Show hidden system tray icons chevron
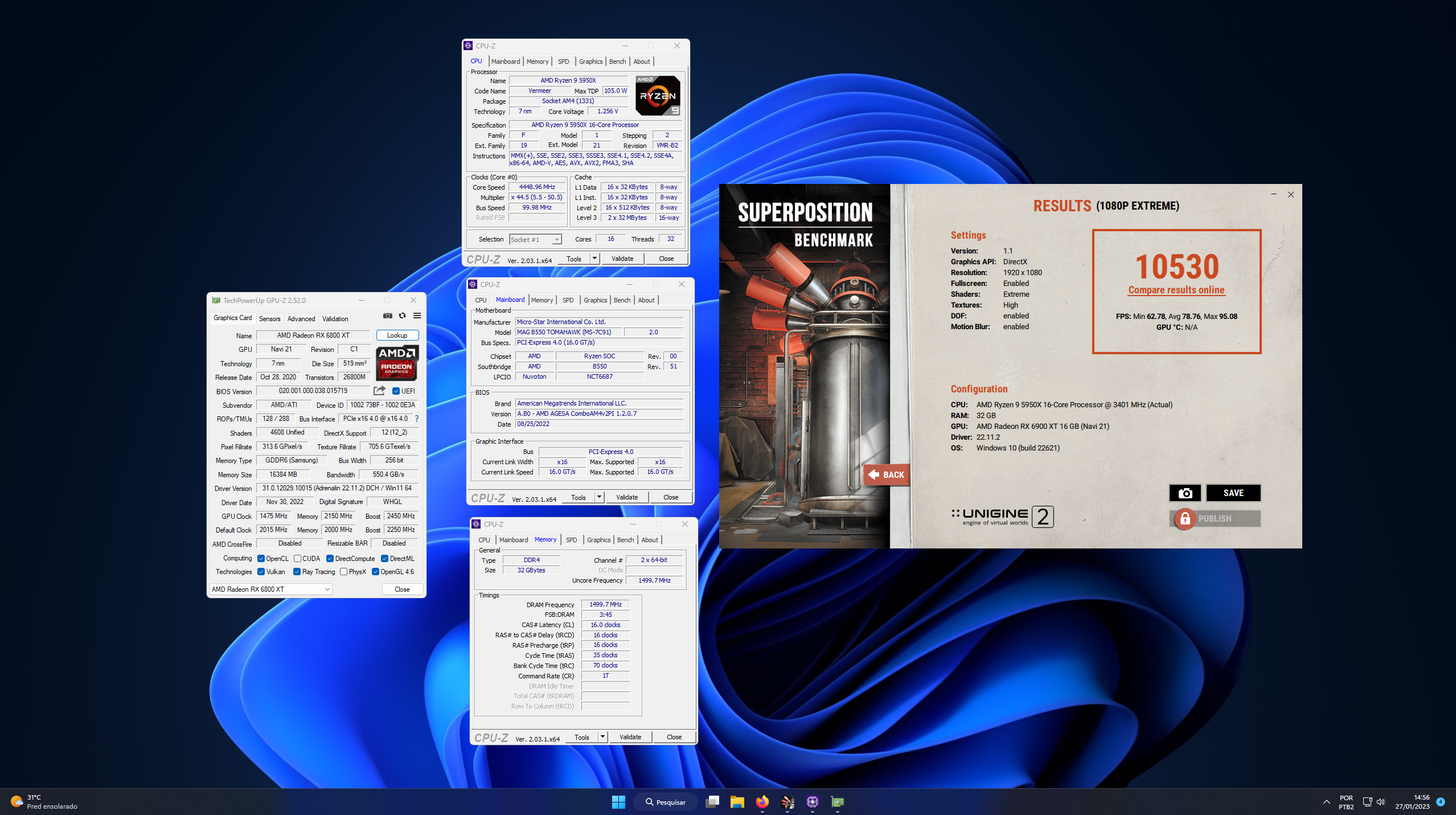The height and width of the screenshot is (815, 1456). pos(1326,802)
